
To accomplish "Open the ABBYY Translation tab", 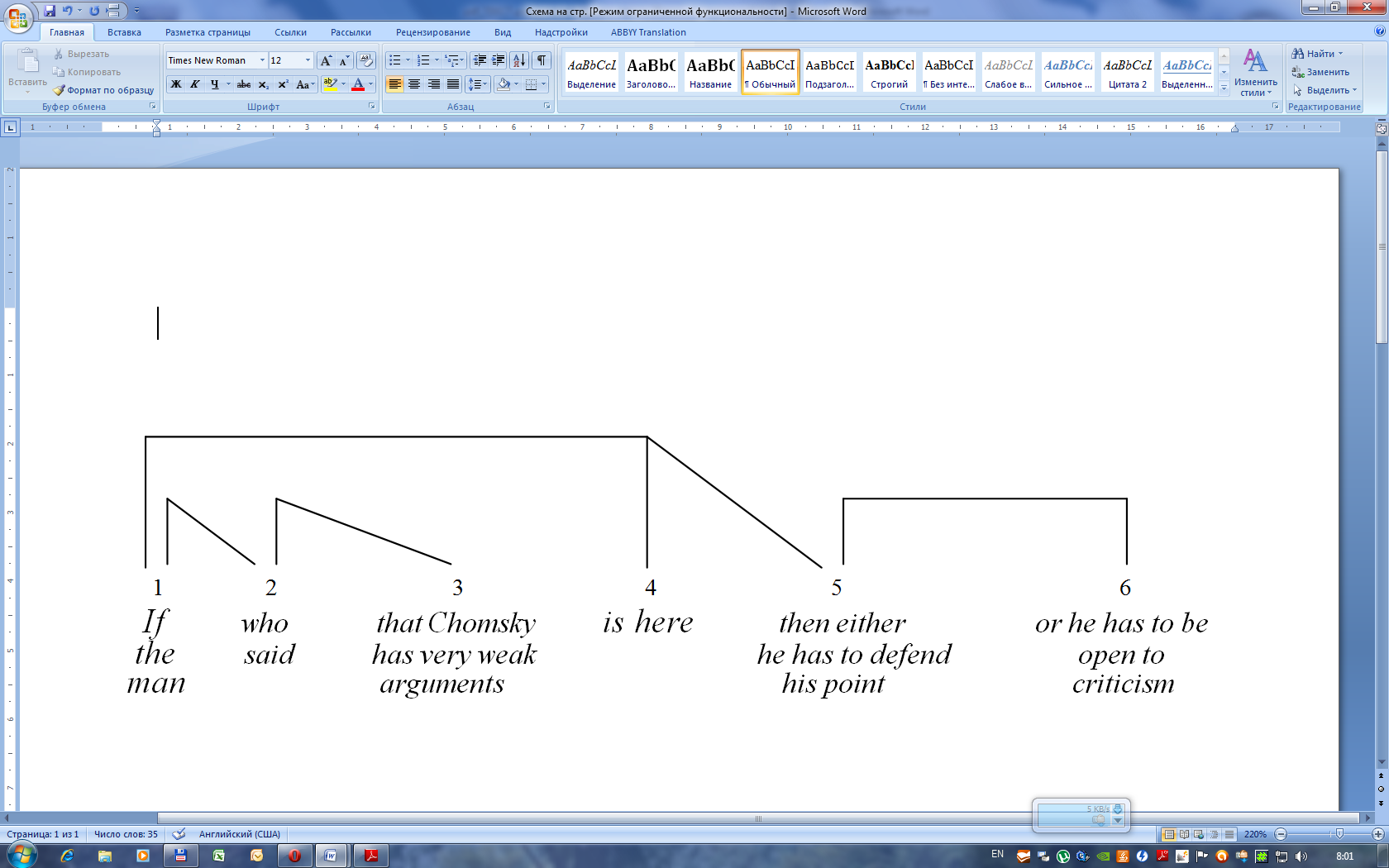I will [x=648, y=32].
